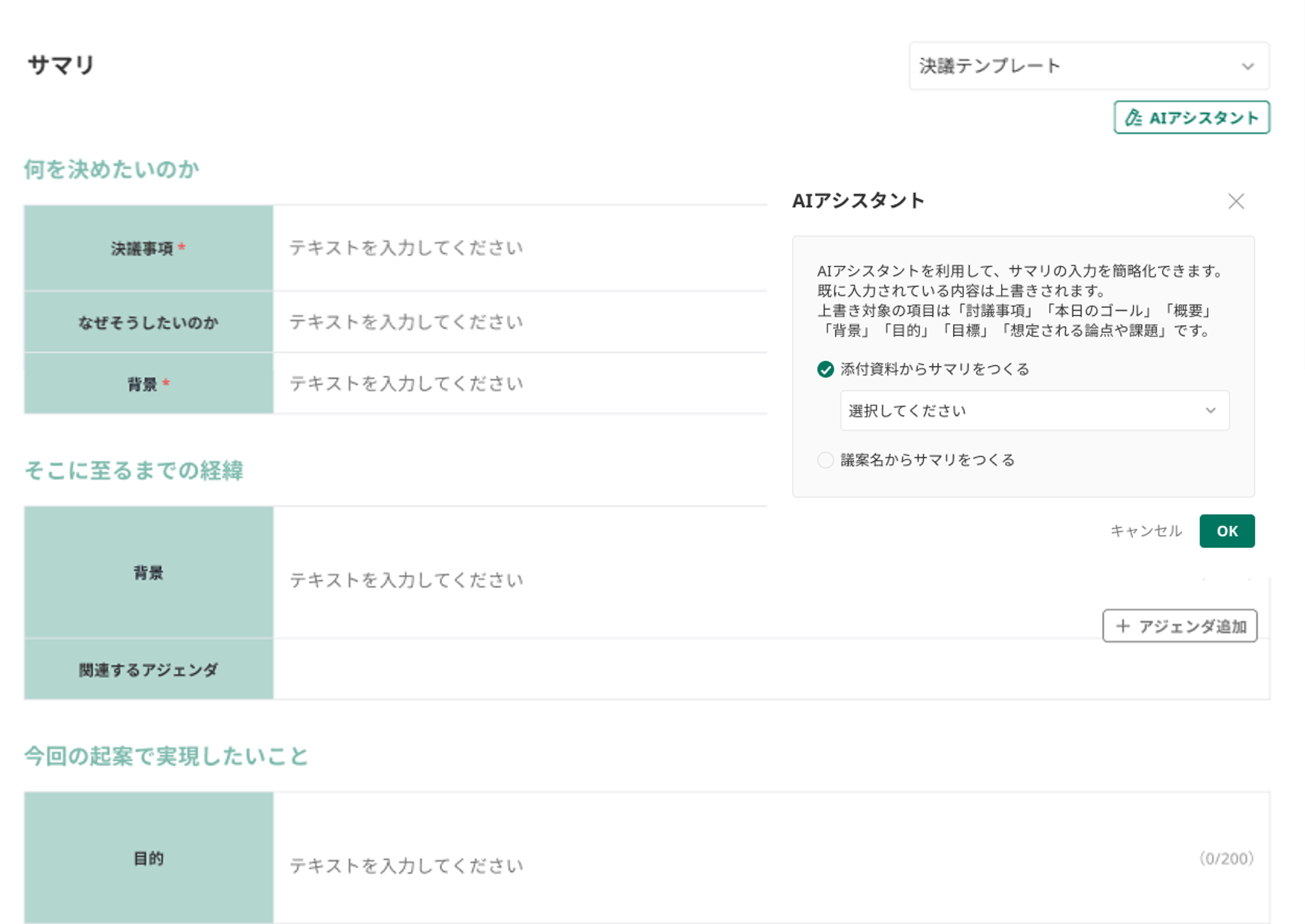Click the plus icon on アジェンダ追加

(x=1122, y=626)
